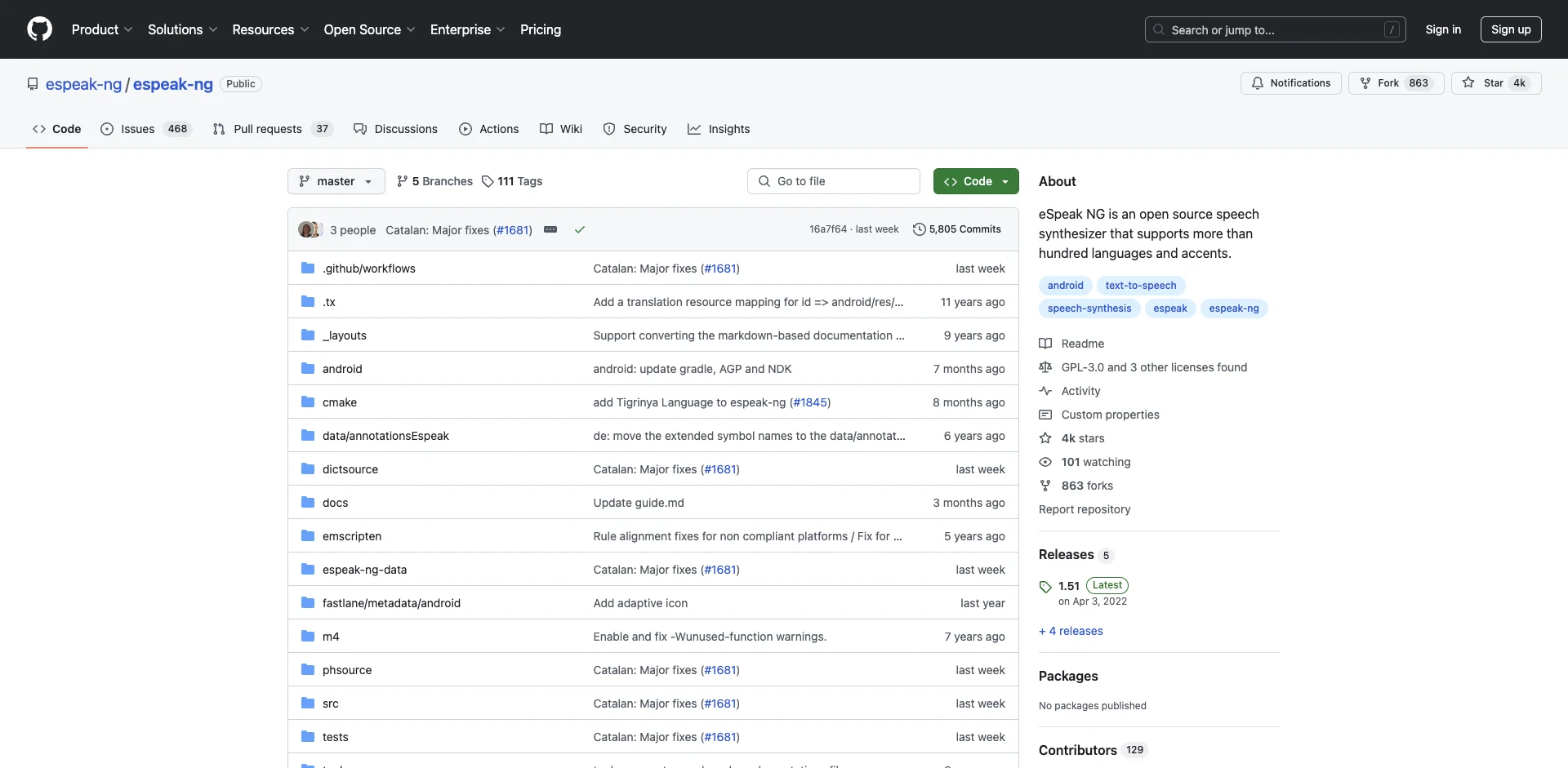Open the + 4 releases link
The height and width of the screenshot is (768, 1568).
click(1071, 631)
